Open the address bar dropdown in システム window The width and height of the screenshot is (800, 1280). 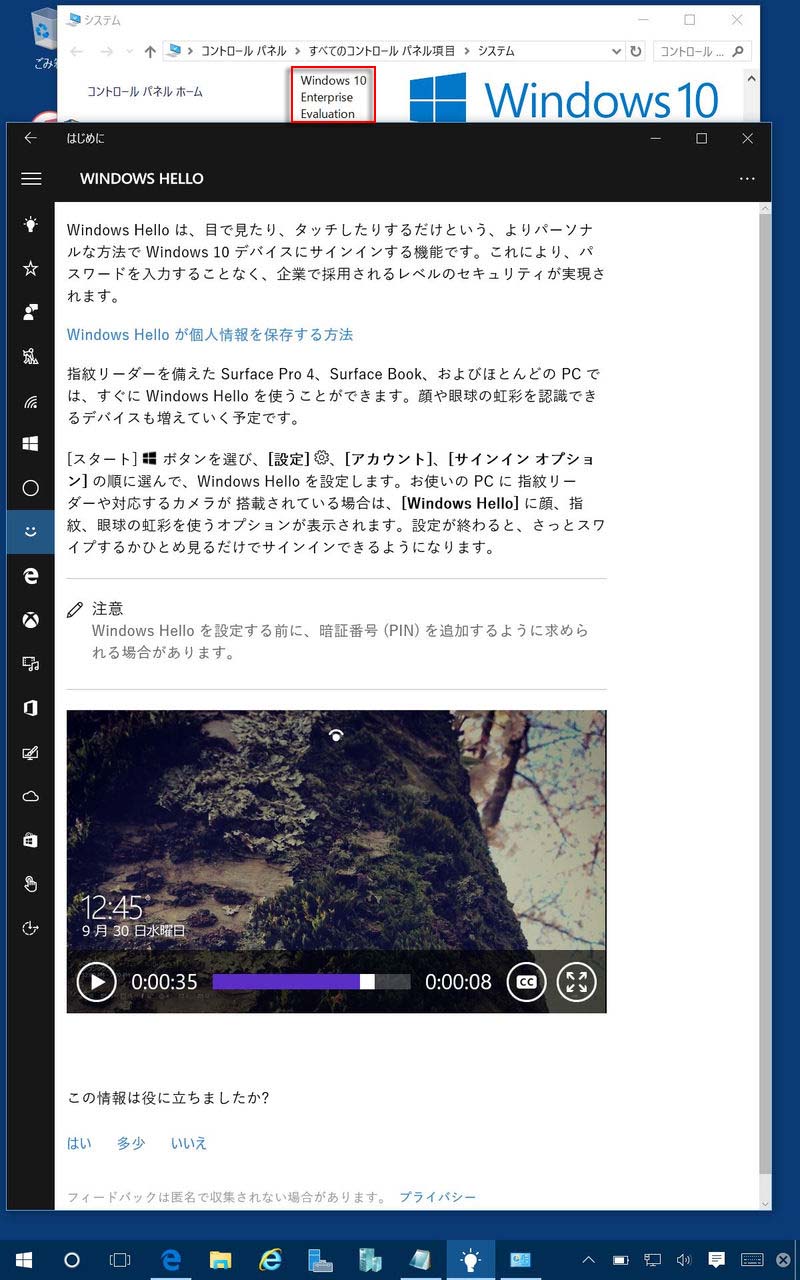(x=615, y=51)
